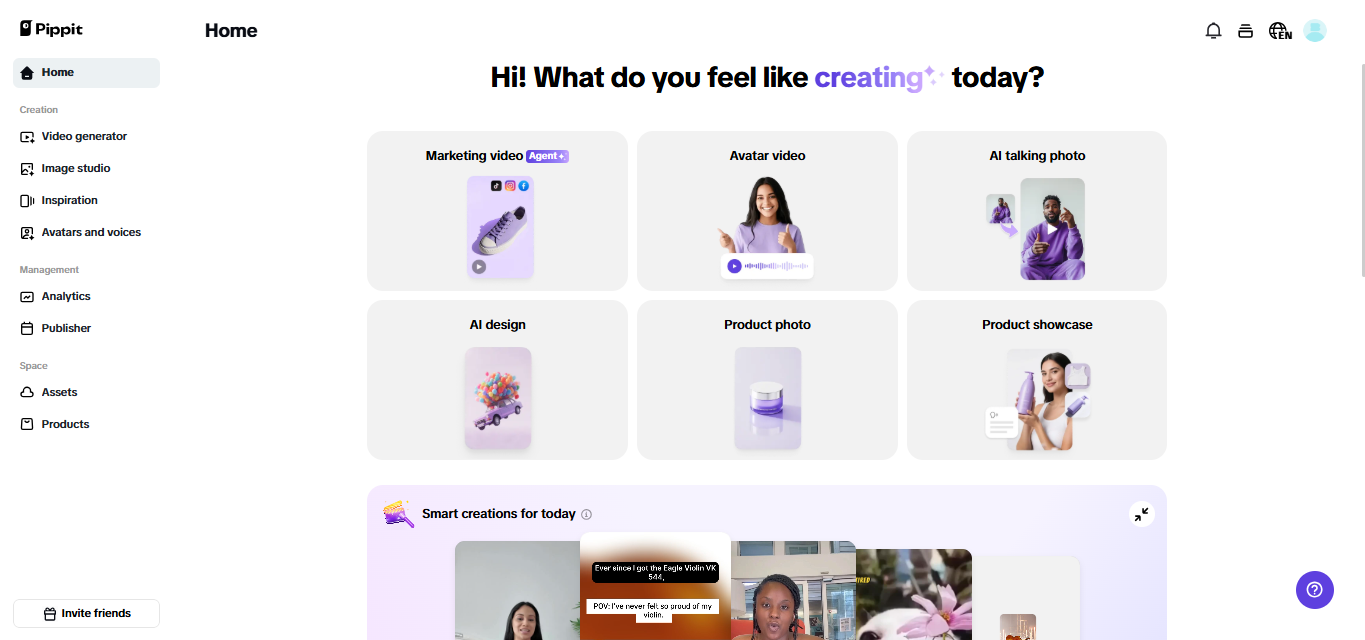Select the AI talking photo card

pyautogui.click(x=1037, y=211)
